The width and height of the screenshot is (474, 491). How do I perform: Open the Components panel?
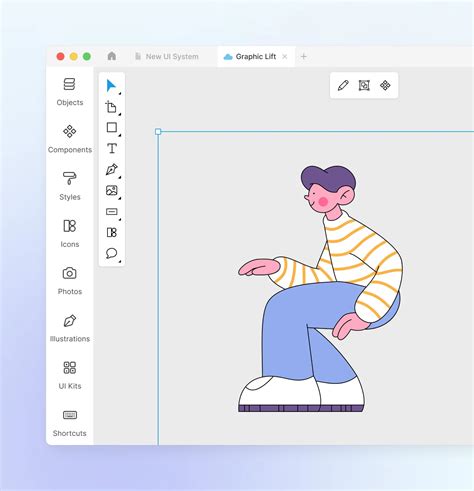[70, 139]
